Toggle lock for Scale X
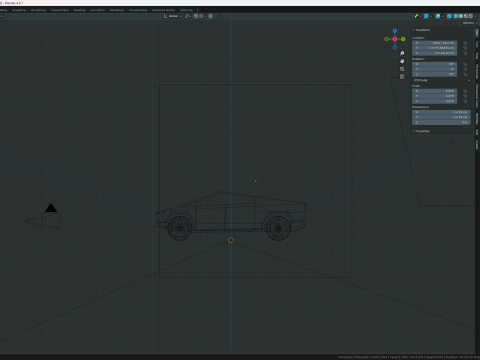 click(465, 91)
